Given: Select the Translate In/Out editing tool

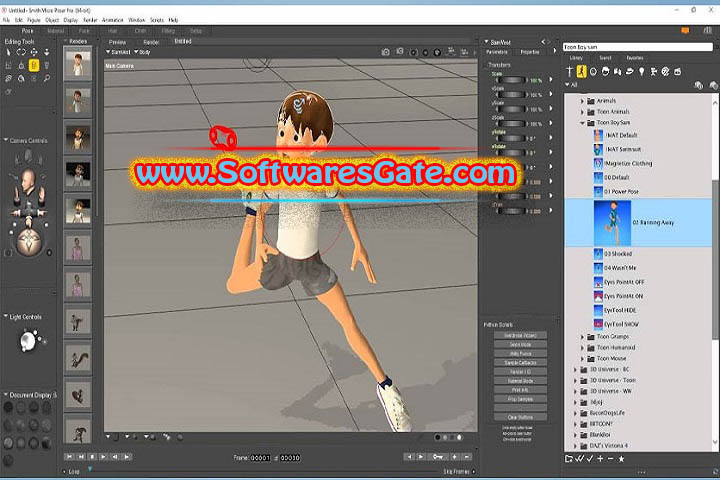Looking at the screenshot, I should (47, 52).
